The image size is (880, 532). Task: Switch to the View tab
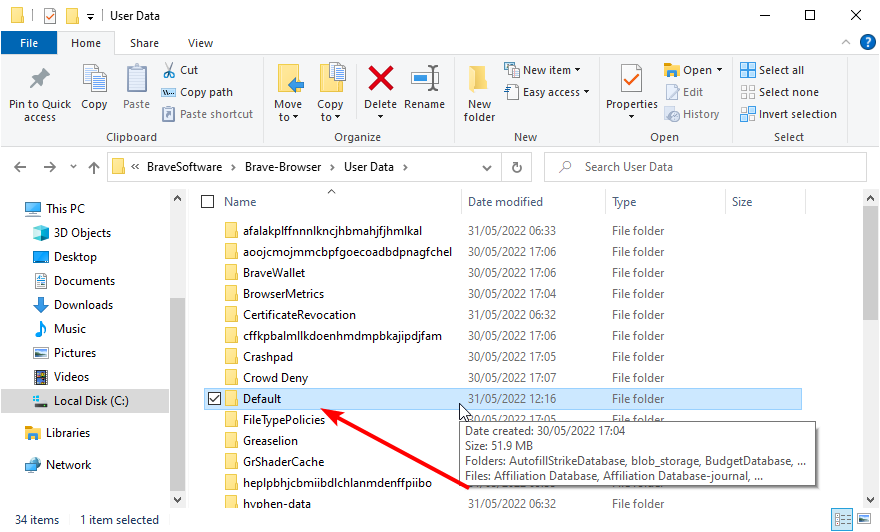click(200, 43)
